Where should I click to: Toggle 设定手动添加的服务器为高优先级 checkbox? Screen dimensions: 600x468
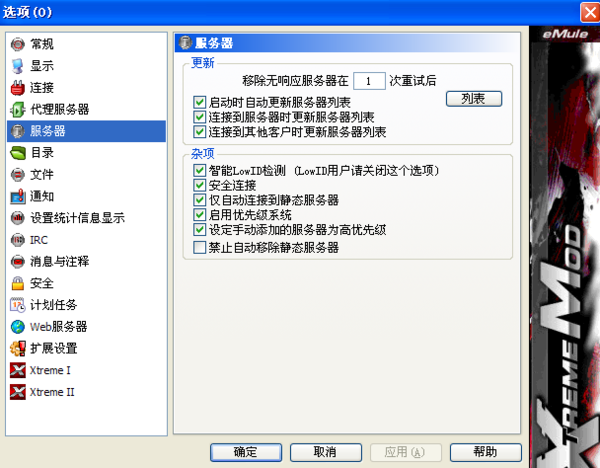point(199,230)
